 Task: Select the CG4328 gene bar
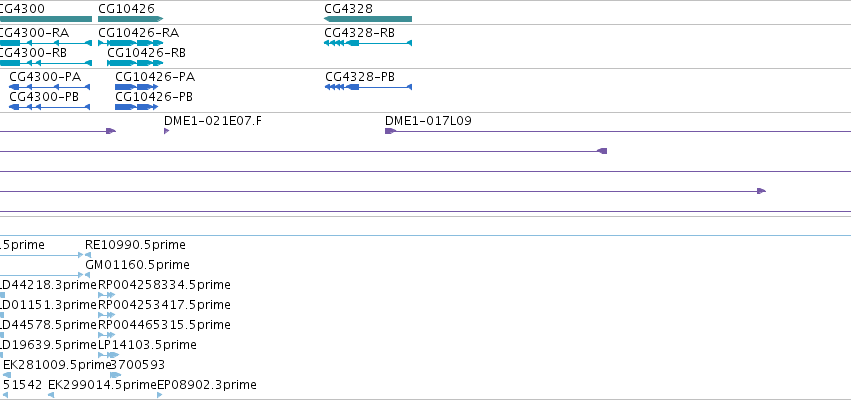[368, 19]
